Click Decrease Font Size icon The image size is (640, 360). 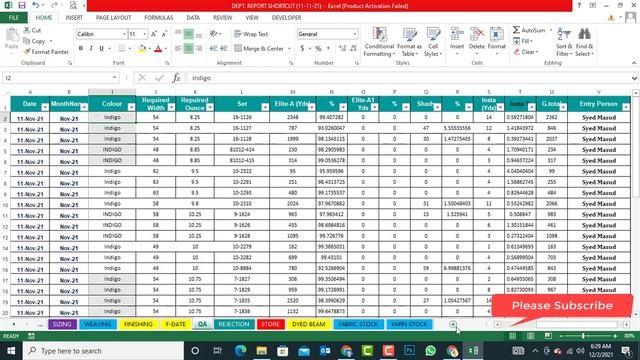164,34
